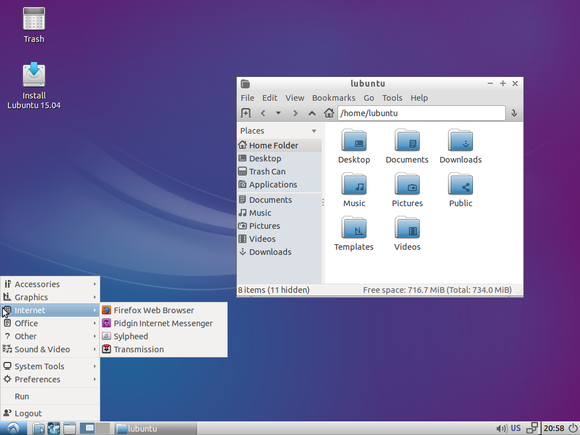The image size is (580, 435).
Task: Select the Pictures folder icon
Action: coord(407,190)
